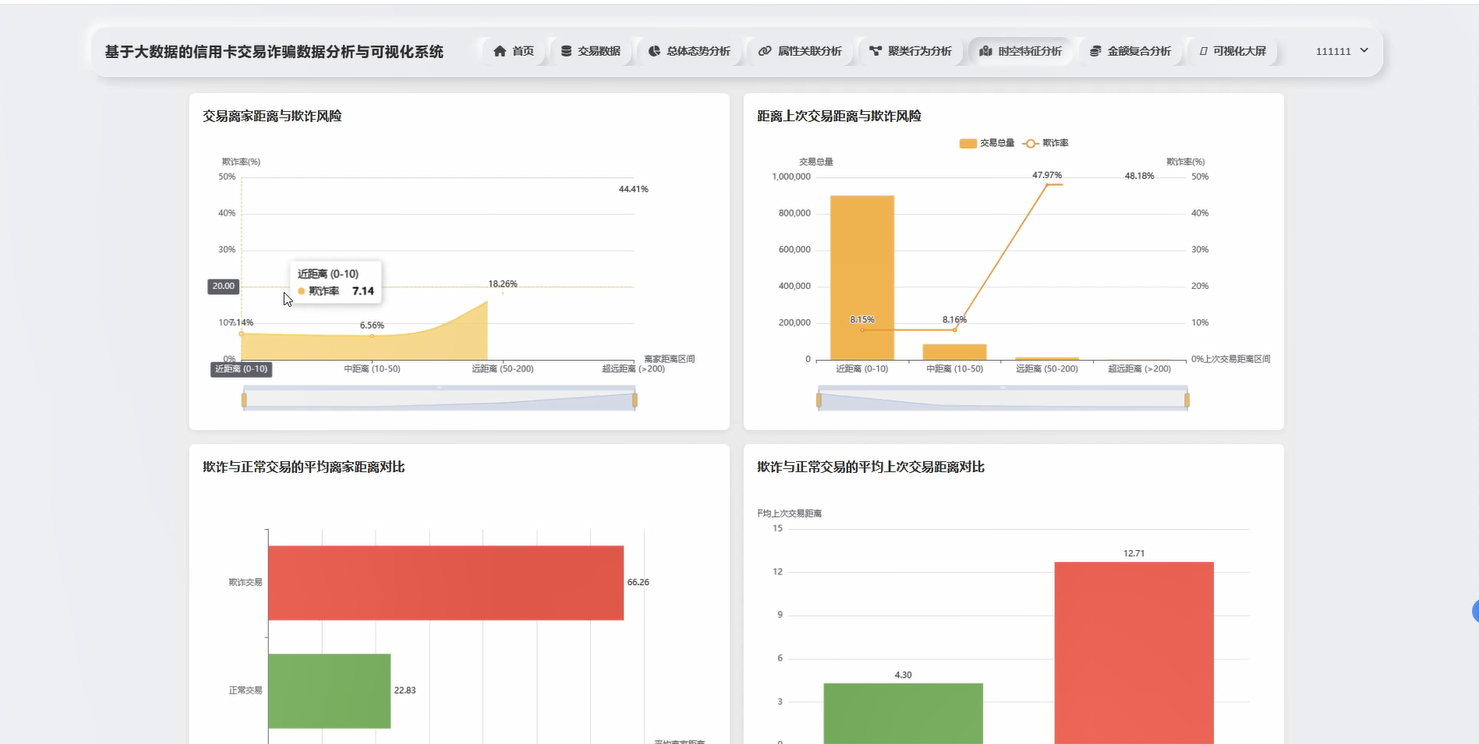
Task: Click the 47.97% data label
Action: pos(1047,175)
